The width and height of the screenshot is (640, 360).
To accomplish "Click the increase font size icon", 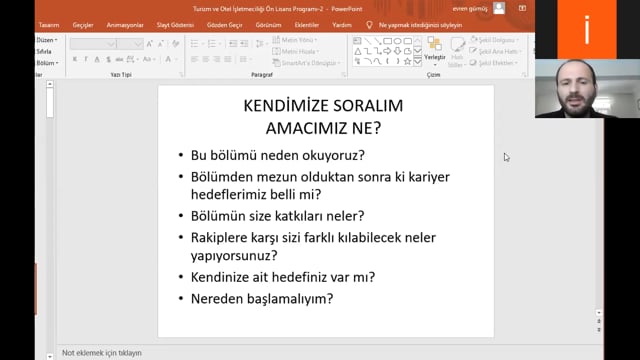I will click(x=150, y=44).
